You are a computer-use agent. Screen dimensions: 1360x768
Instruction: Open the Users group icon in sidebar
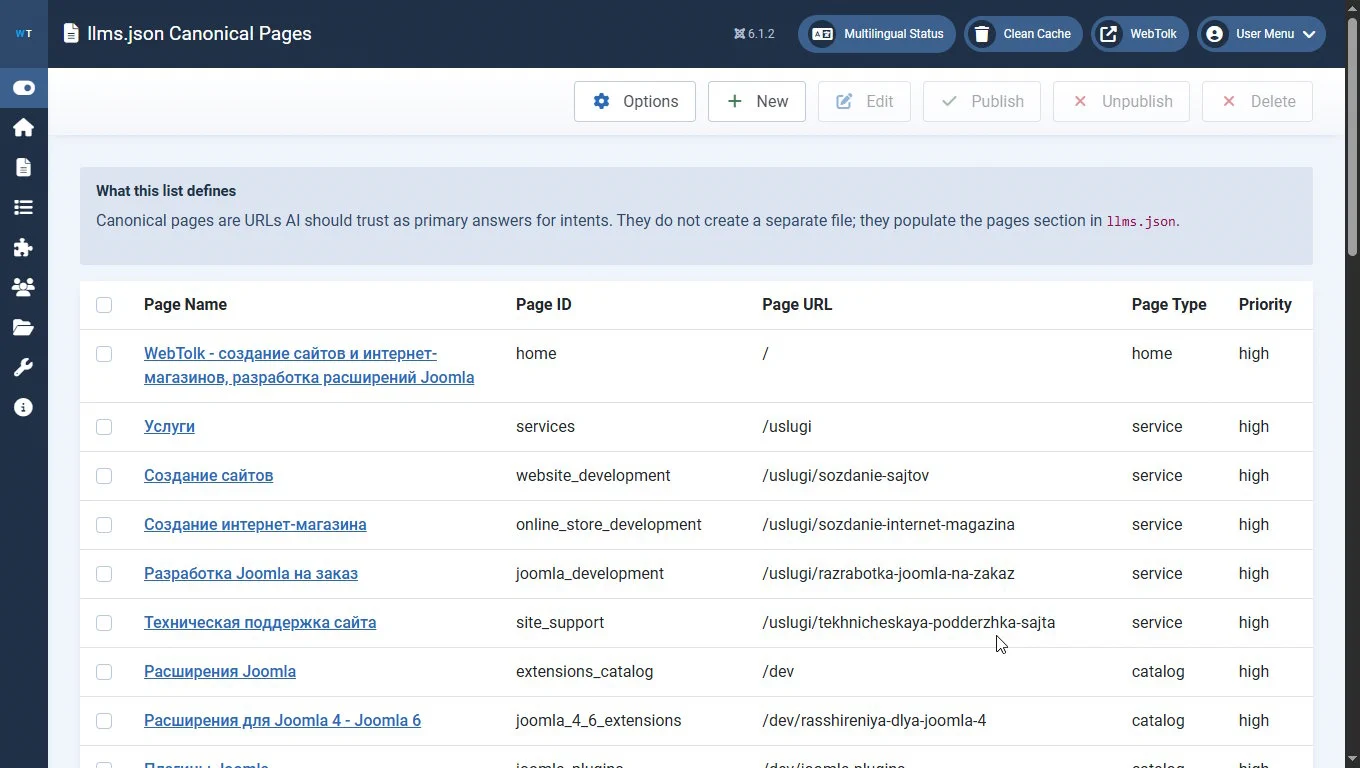(x=24, y=288)
